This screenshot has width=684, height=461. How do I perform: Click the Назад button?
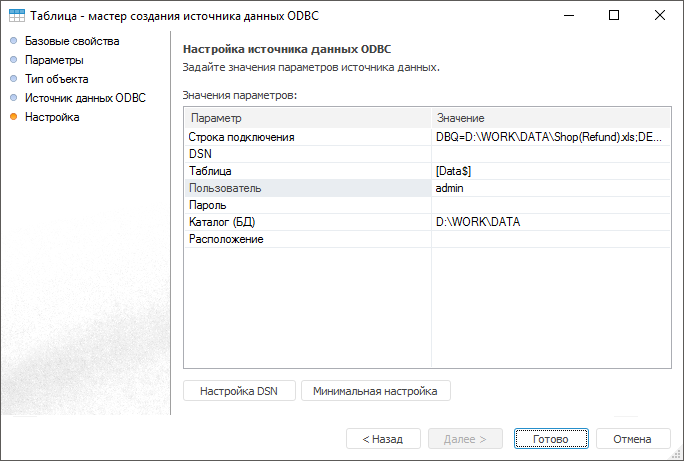[x=382, y=439]
